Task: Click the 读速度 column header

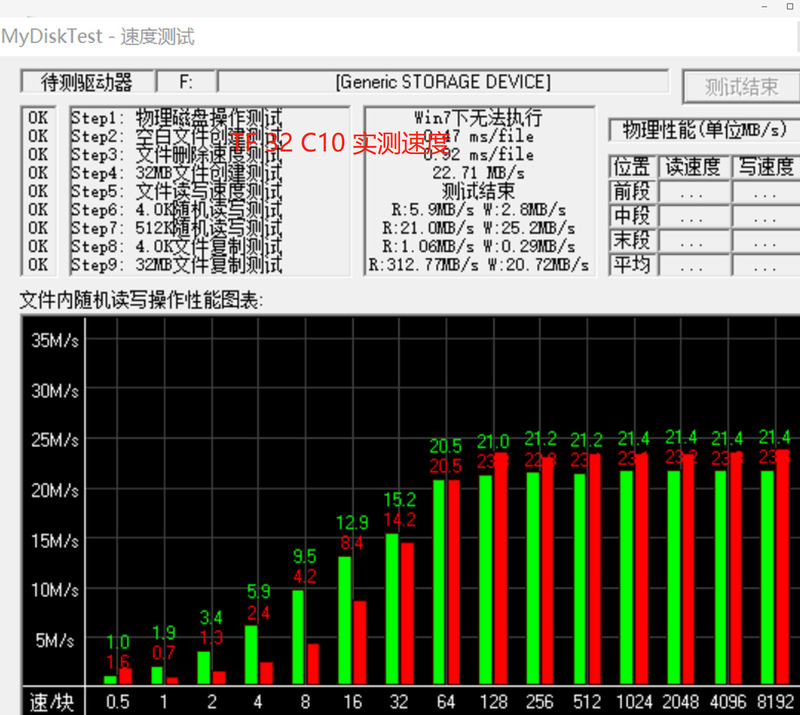Action: pos(693,167)
